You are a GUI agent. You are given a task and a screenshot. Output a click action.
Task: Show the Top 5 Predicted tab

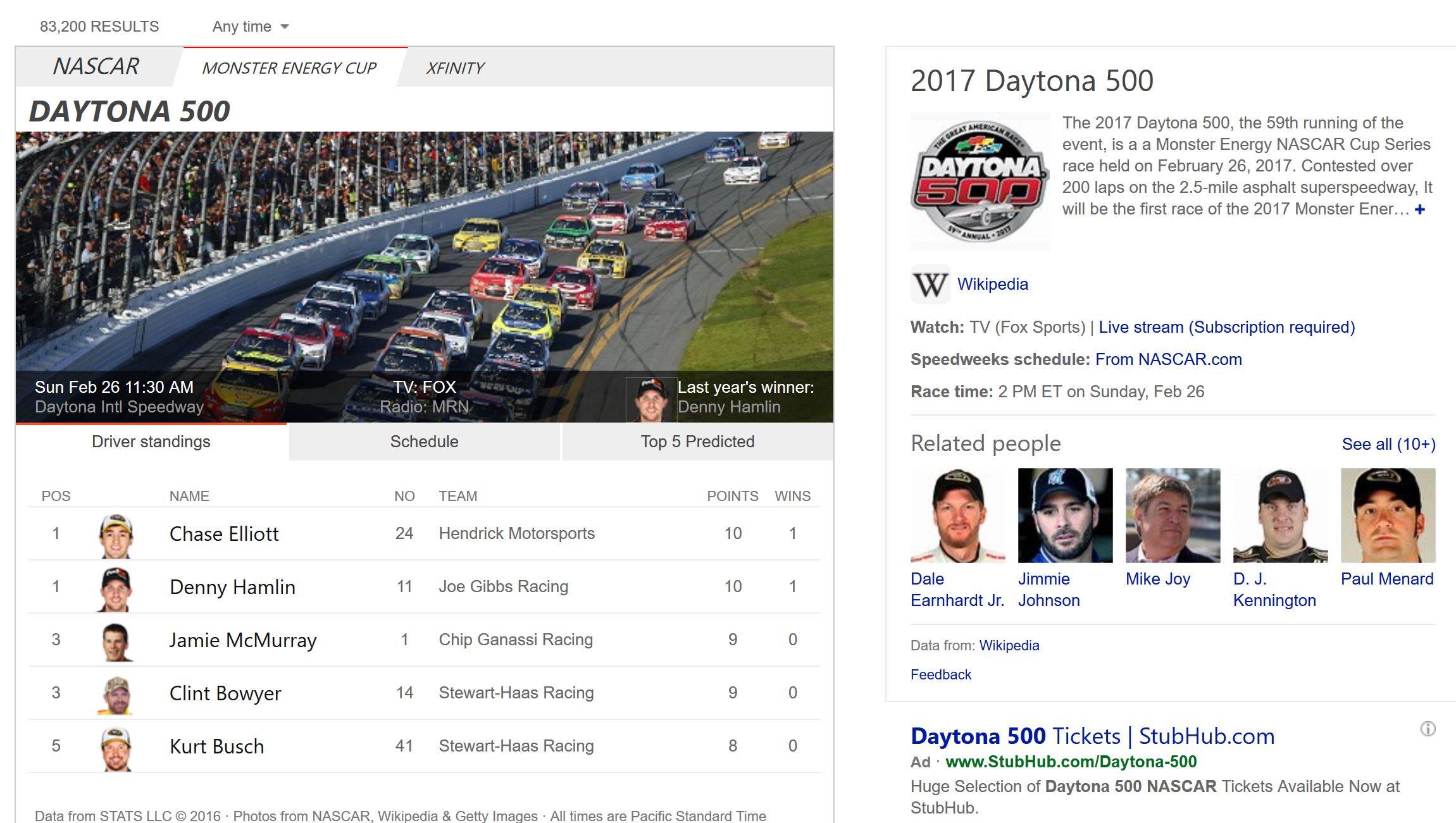[x=697, y=442]
